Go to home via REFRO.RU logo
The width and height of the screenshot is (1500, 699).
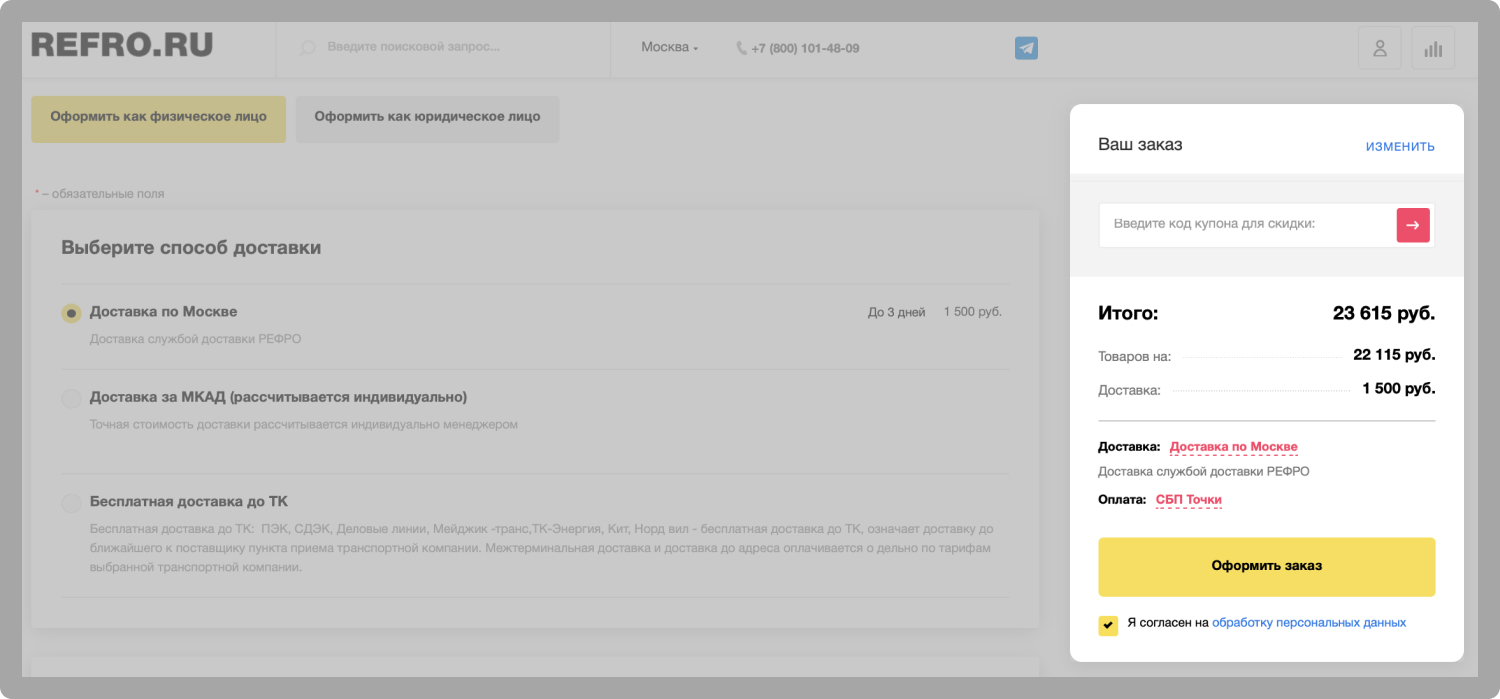coord(122,45)
